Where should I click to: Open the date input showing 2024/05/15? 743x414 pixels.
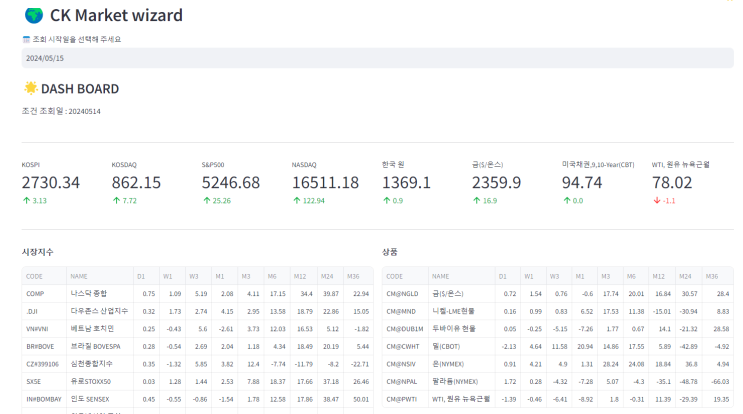[377, 58]
